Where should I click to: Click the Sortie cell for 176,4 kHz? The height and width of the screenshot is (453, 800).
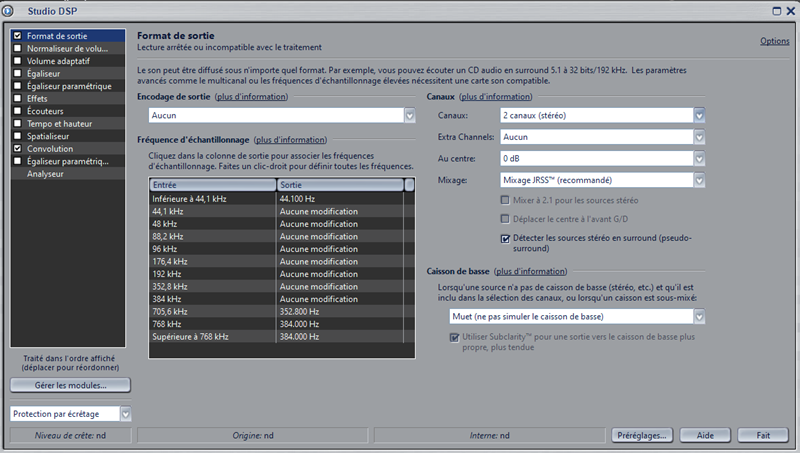[x=340, y=261]
